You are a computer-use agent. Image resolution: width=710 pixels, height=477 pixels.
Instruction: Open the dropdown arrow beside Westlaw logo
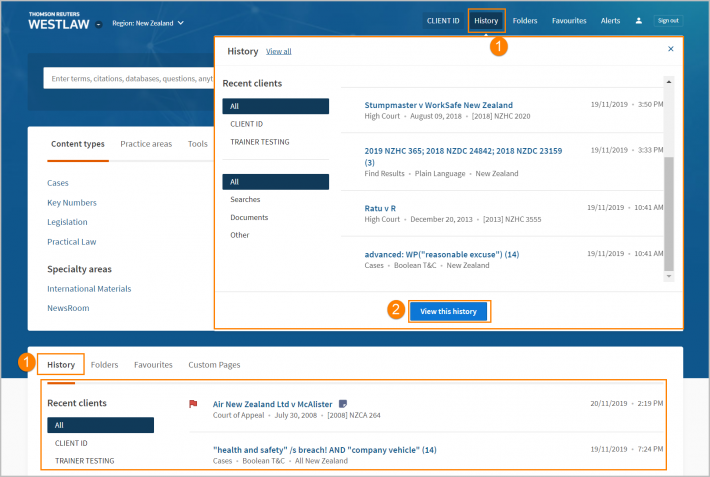[98, 24]
